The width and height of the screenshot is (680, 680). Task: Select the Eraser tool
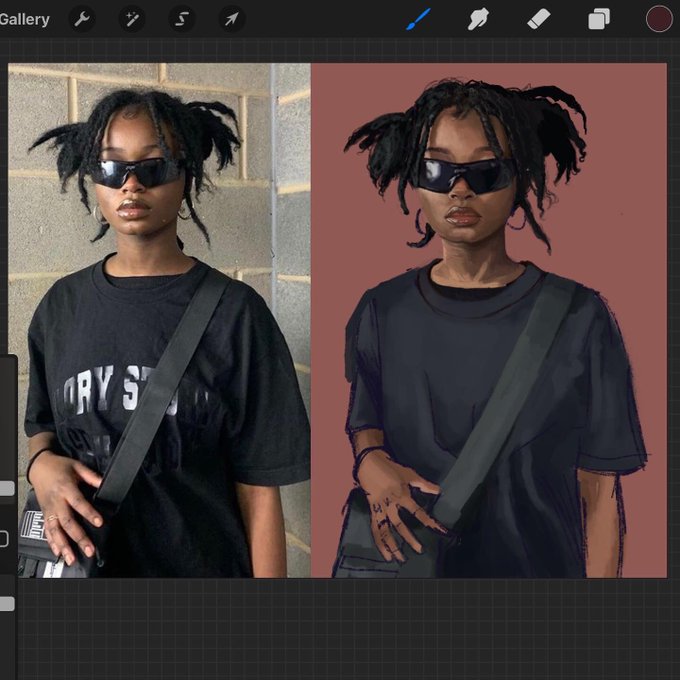click(539, 20)
